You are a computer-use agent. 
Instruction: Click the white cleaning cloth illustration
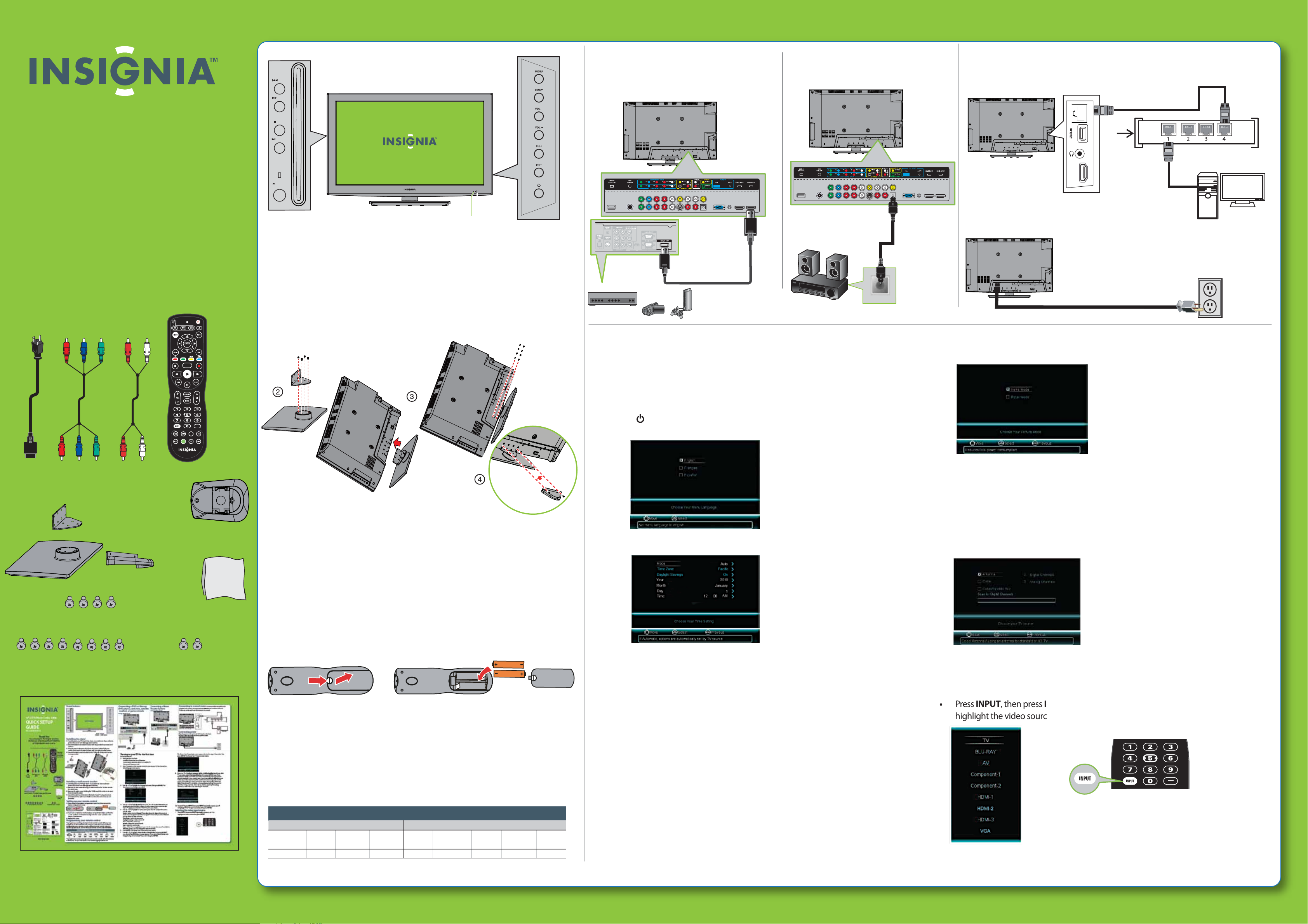point(224,578)
